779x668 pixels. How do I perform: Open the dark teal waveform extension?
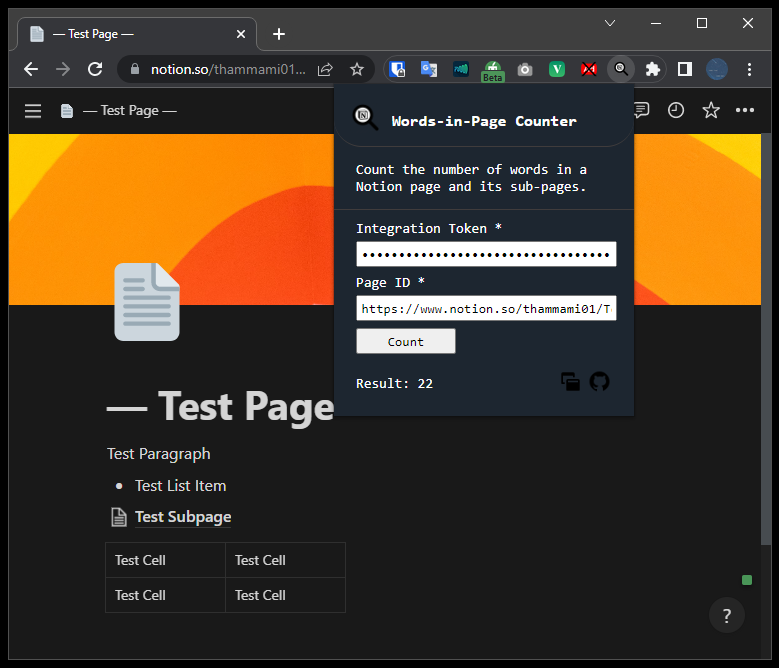tap(461, 69)
